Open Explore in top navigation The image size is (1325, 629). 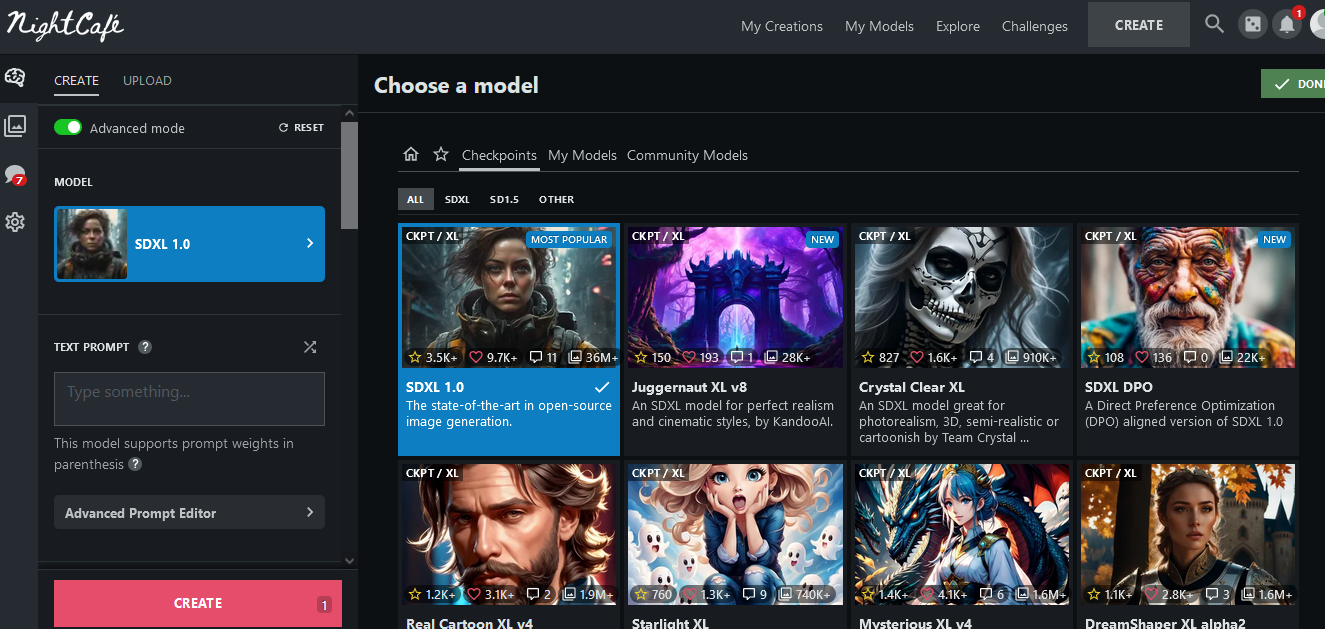958,26
